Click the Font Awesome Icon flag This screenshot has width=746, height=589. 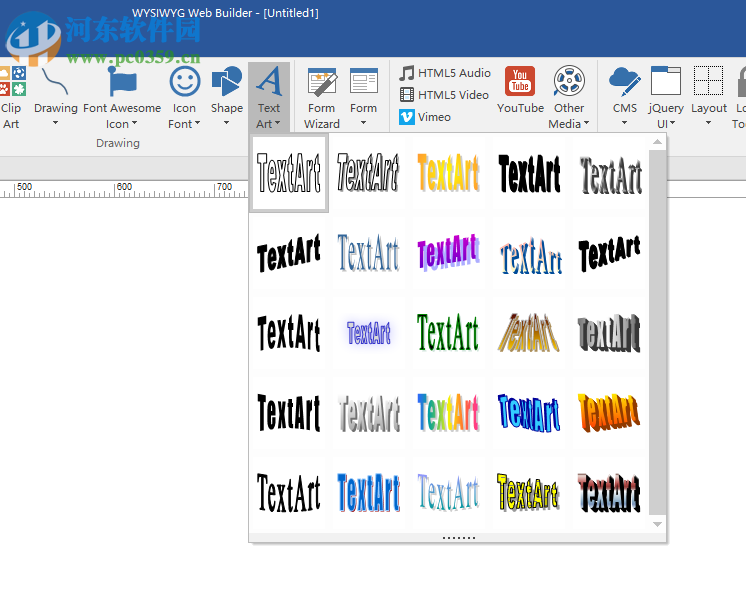point(122,82)
